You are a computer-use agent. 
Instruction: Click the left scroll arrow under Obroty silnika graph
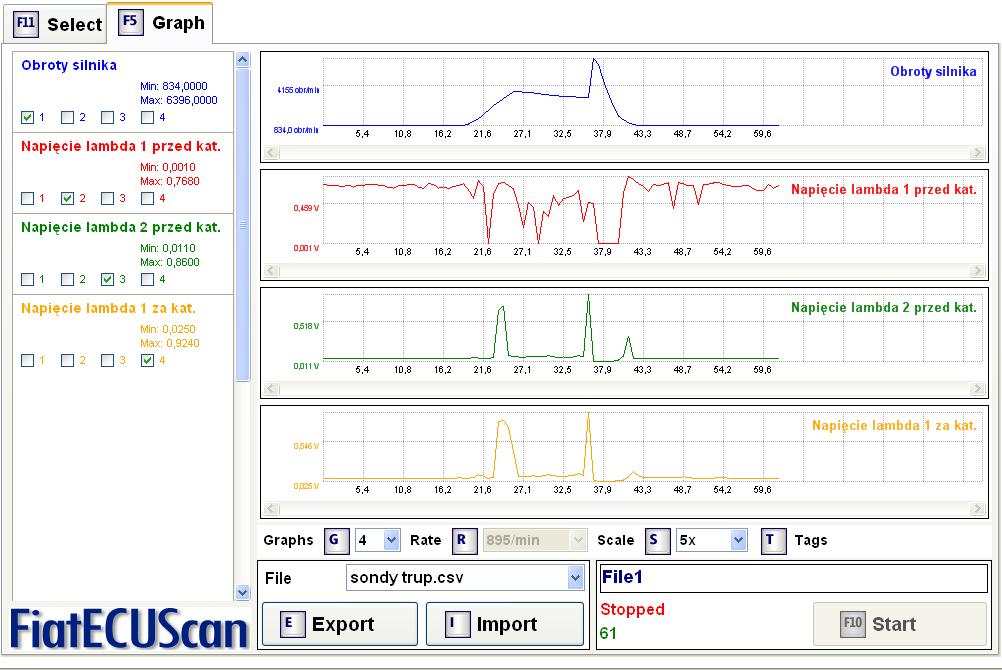pyautogui.click(x=268, y=153)
